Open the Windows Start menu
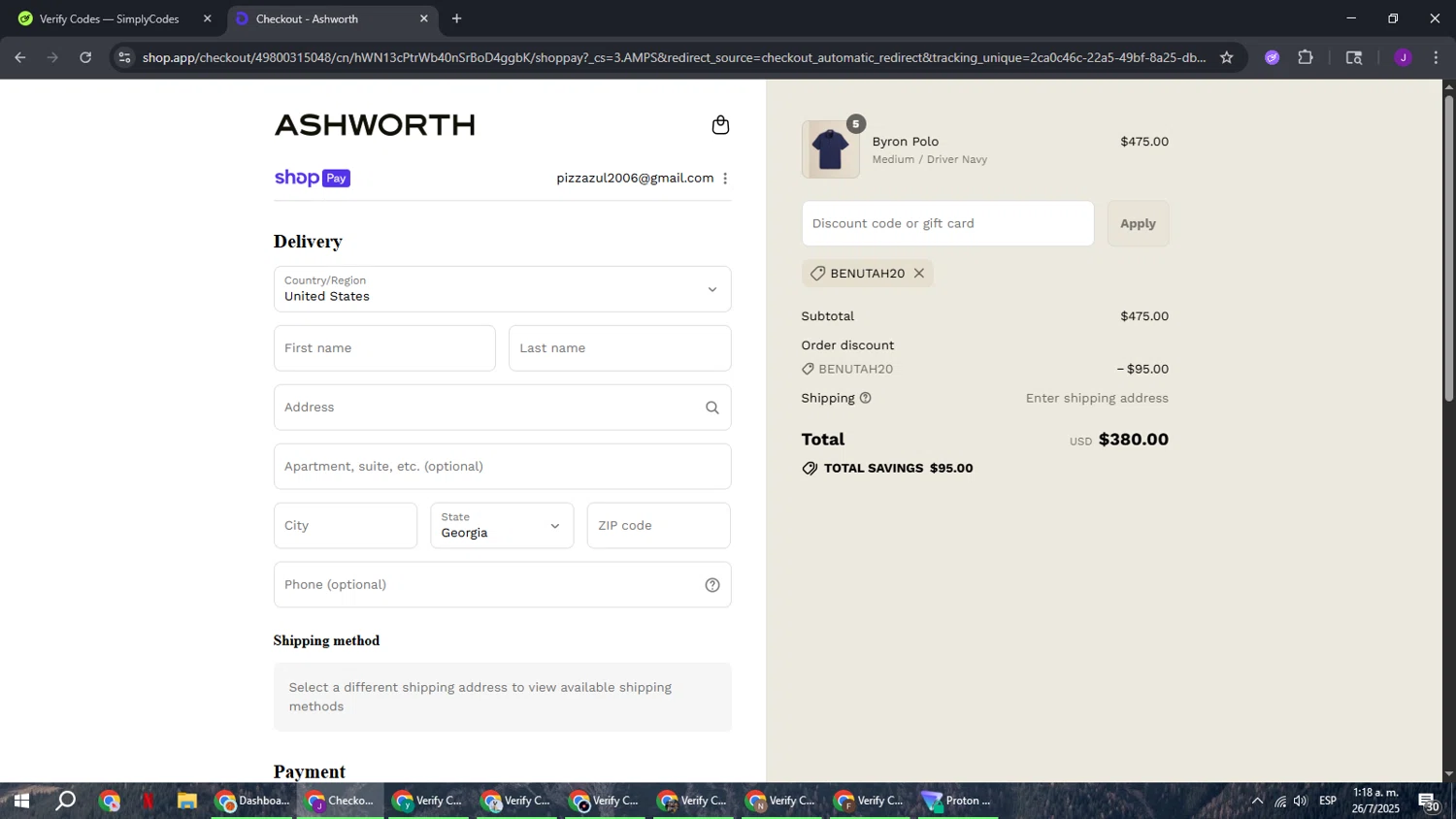Screen dimensions: 1456x819 point(21,802)
